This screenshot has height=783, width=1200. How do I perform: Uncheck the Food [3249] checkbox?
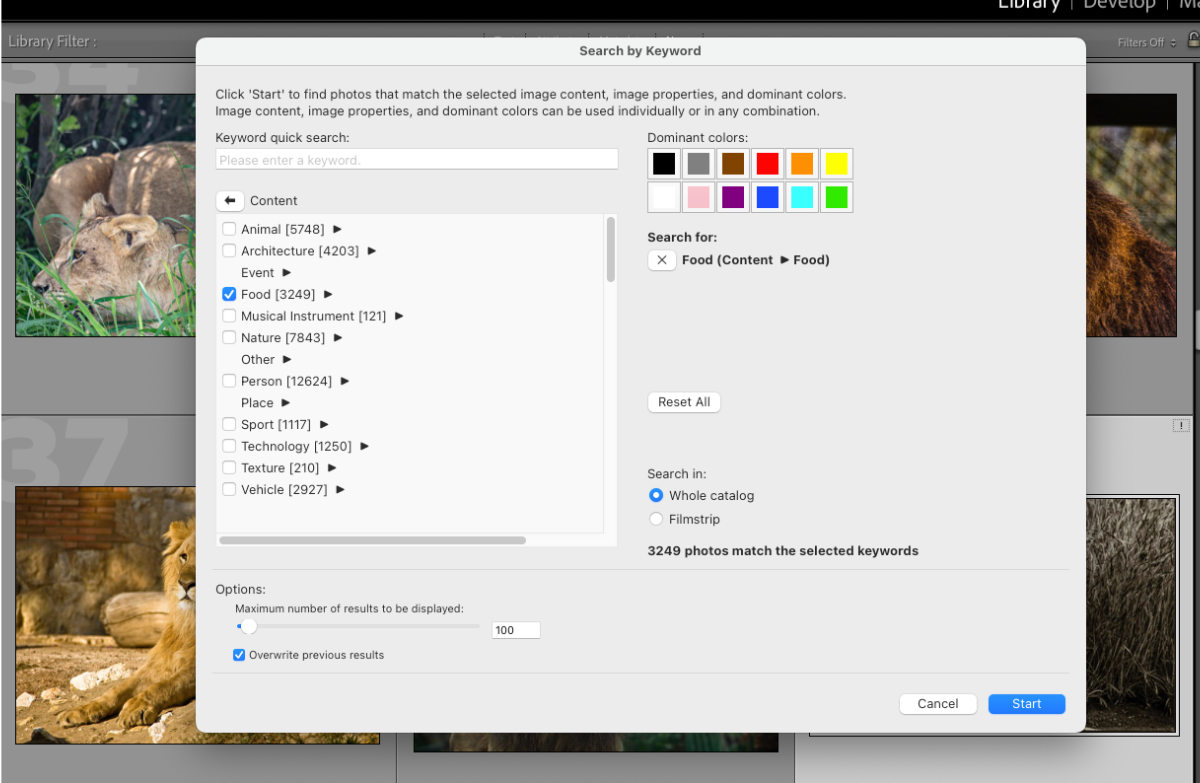coord(229,294)
